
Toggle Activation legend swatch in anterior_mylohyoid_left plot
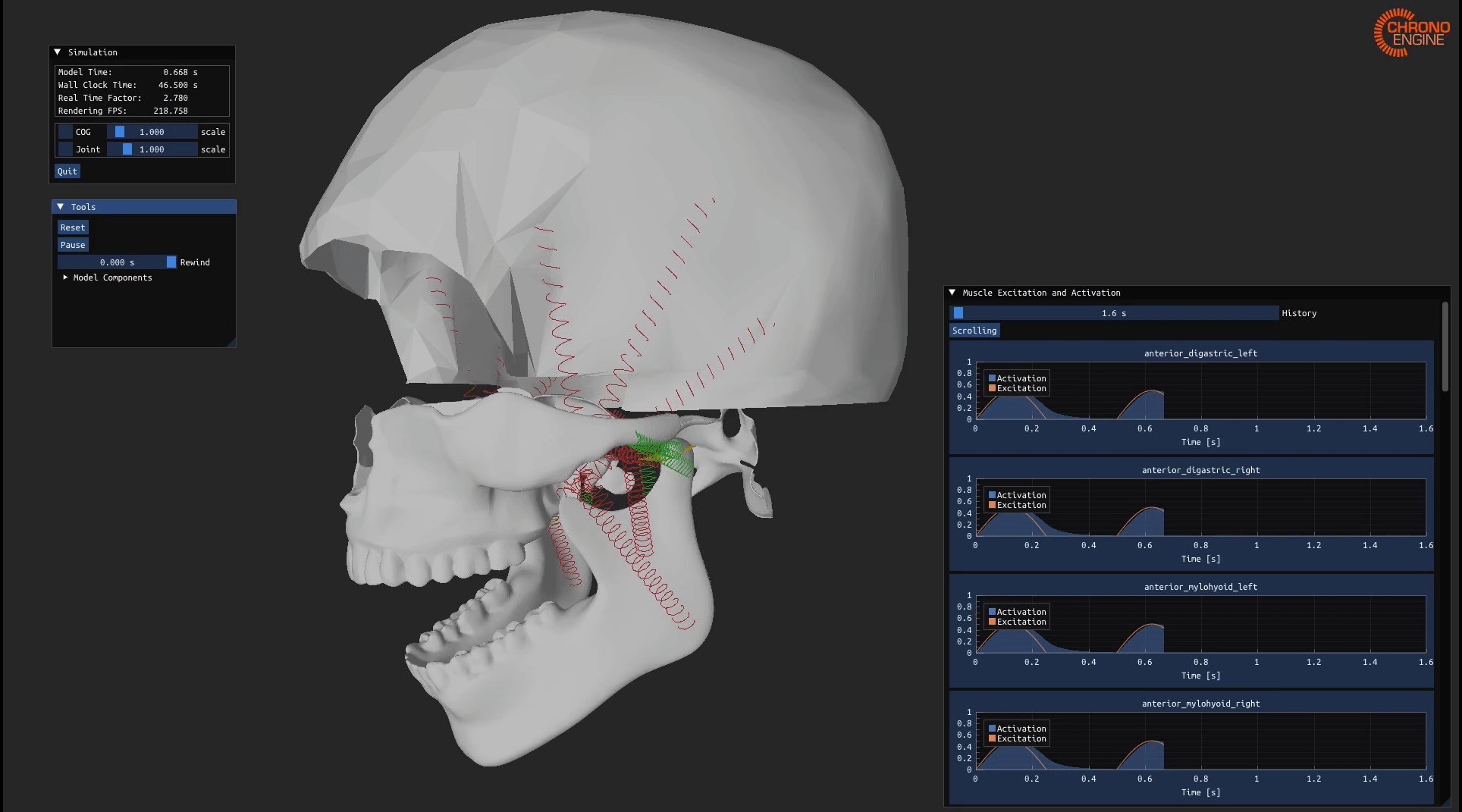pos(992,612)
